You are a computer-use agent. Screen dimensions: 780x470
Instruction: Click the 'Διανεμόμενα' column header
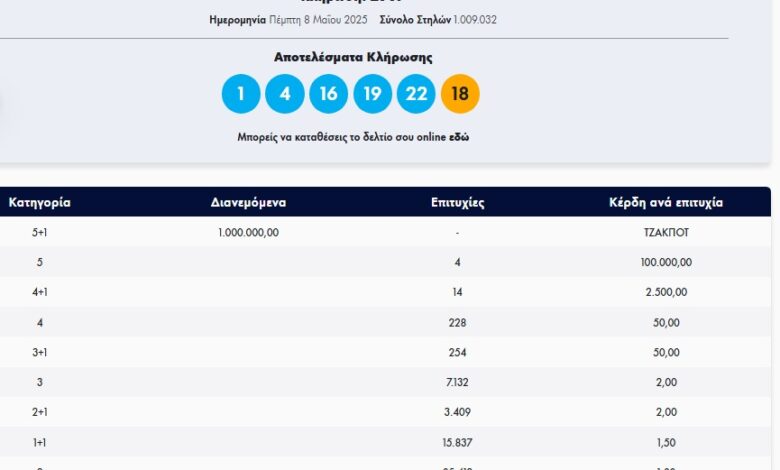248,202
